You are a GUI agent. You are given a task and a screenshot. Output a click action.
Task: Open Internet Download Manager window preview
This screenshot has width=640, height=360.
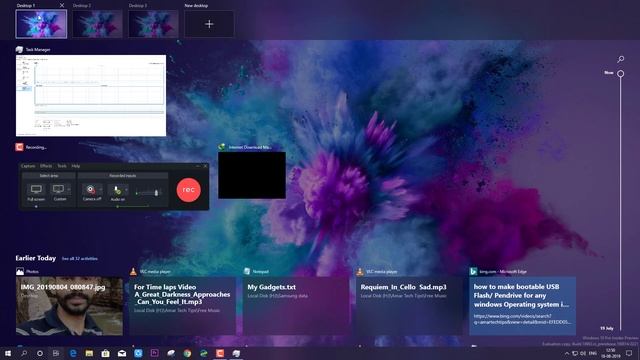pyautogui.click(x=252, y=176)
